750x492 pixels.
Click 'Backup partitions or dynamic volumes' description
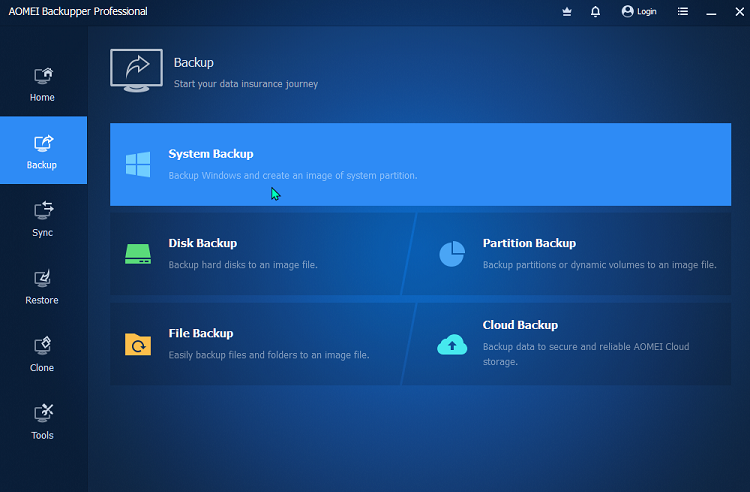(600, 265)
